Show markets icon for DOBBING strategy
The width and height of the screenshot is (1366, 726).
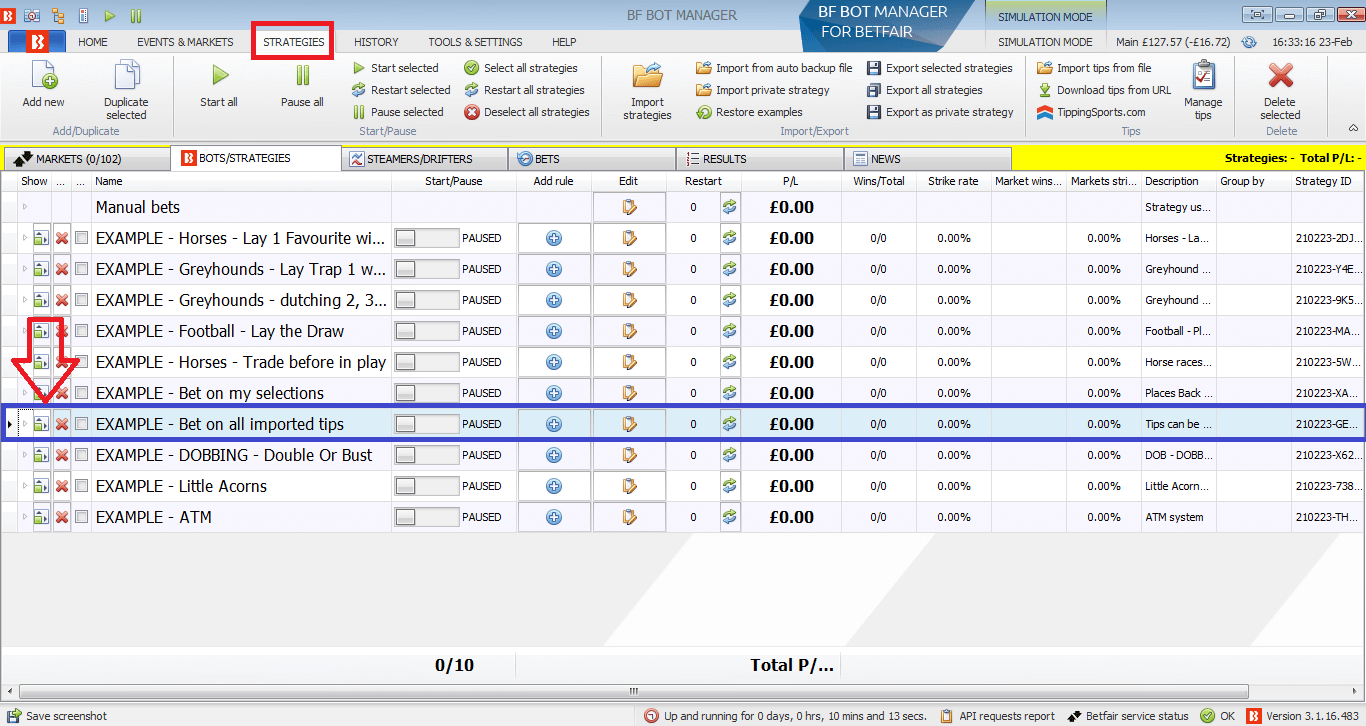click(41, 455)
